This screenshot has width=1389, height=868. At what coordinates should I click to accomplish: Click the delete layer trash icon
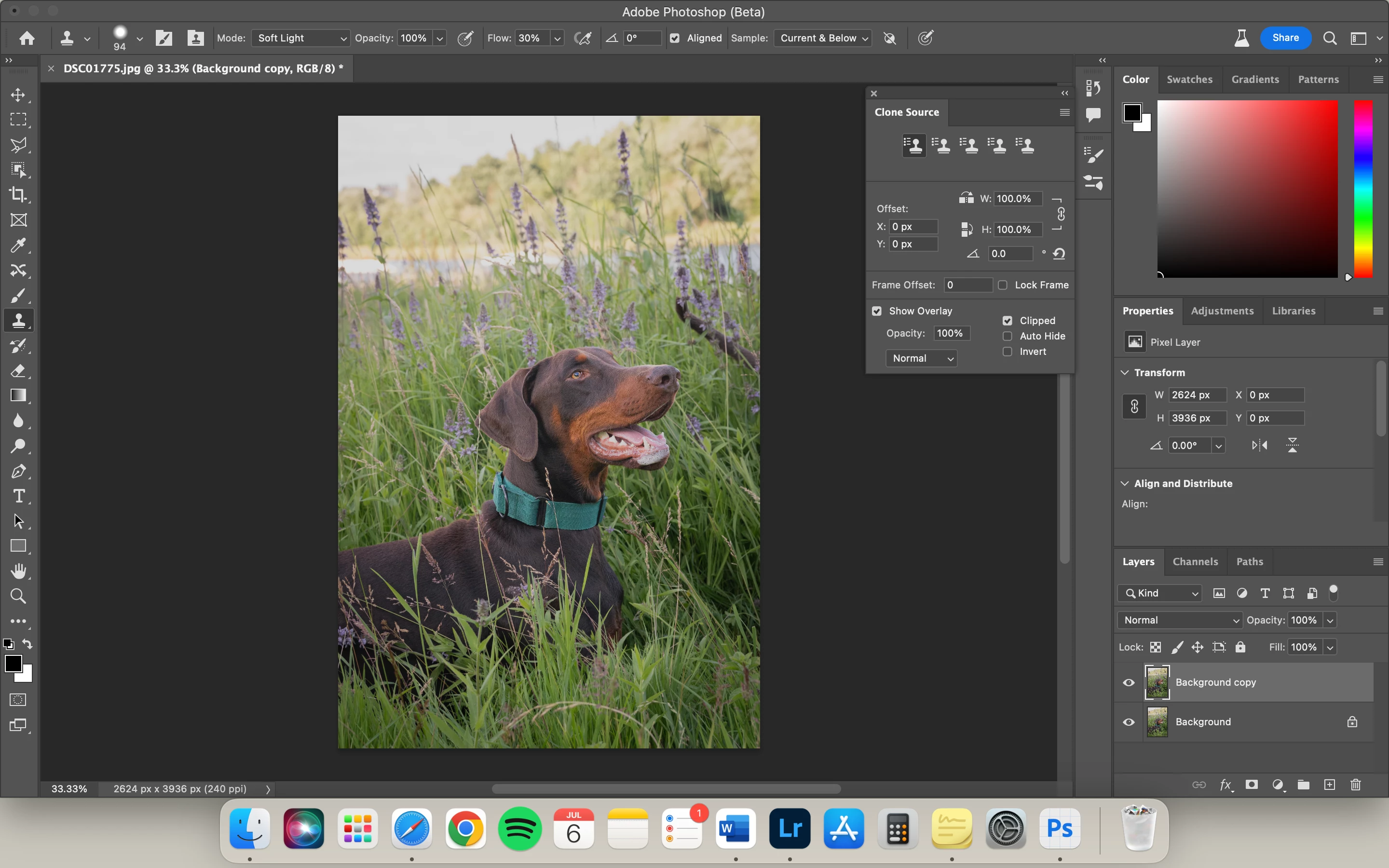1355,785
